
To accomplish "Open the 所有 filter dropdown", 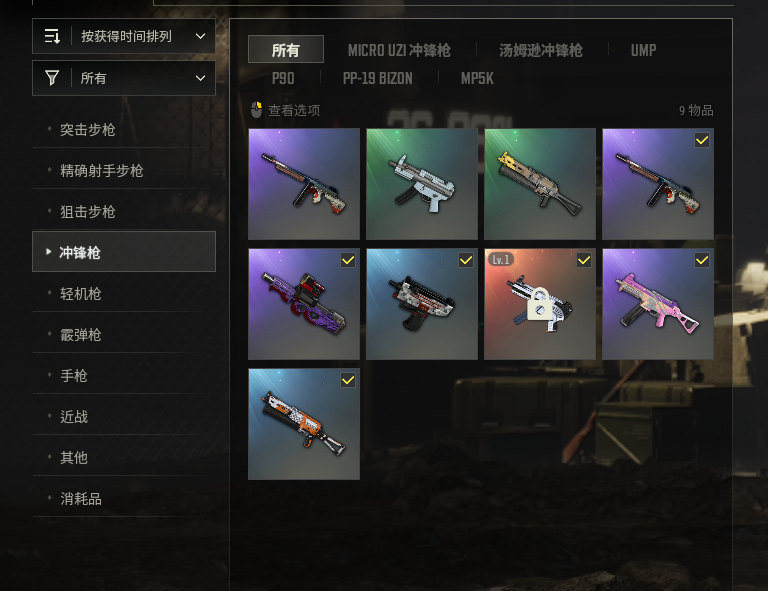I will [x=124, y=78].
